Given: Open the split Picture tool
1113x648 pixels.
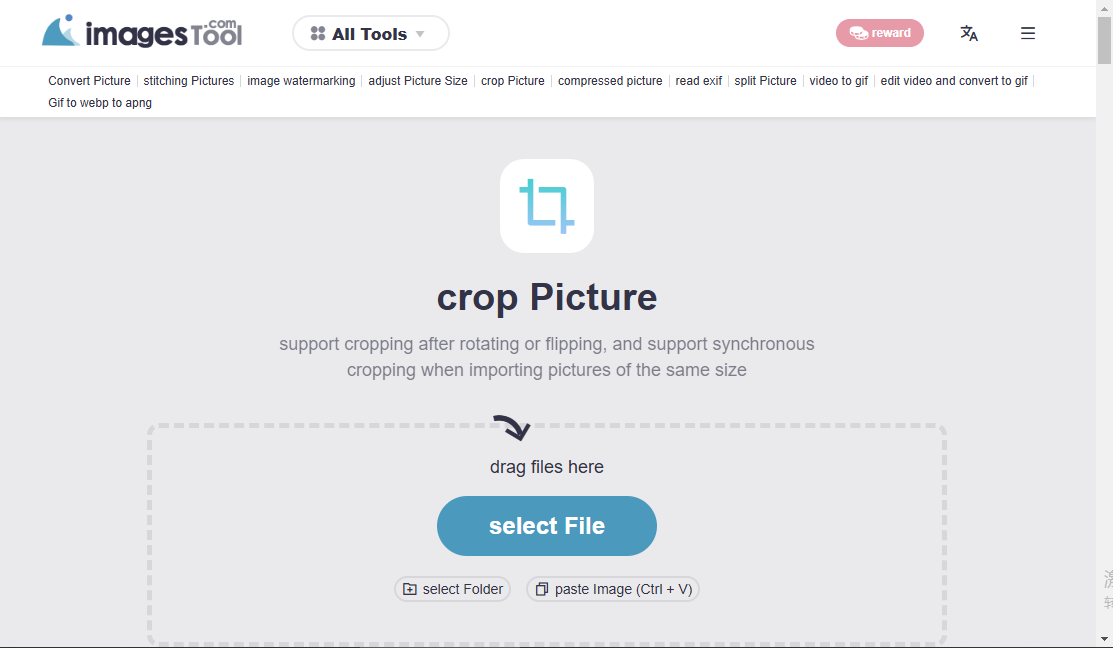Looking at the screenshot, I should 765,81.
